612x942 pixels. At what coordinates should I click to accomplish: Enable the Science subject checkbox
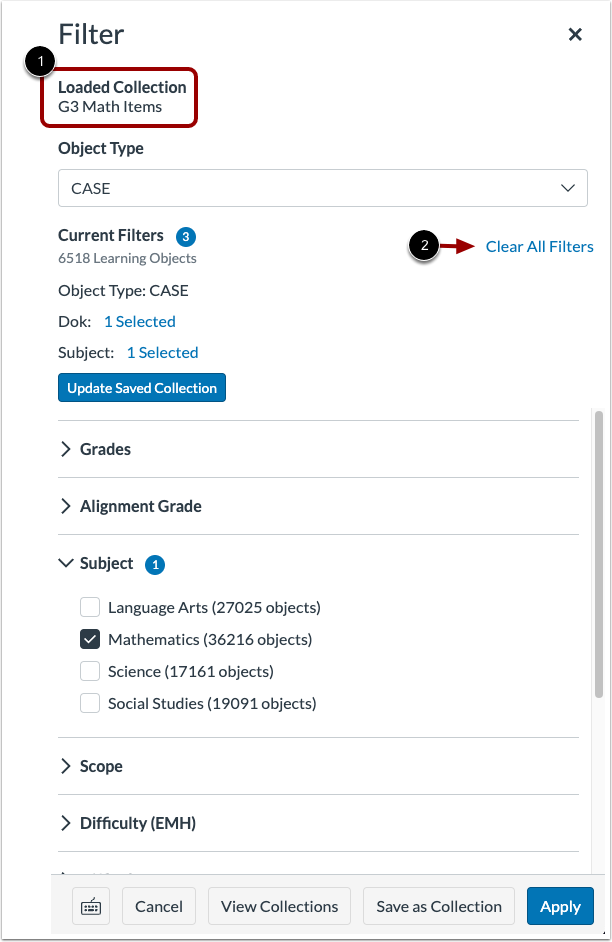pyautogui.click(x=90, y=671)
